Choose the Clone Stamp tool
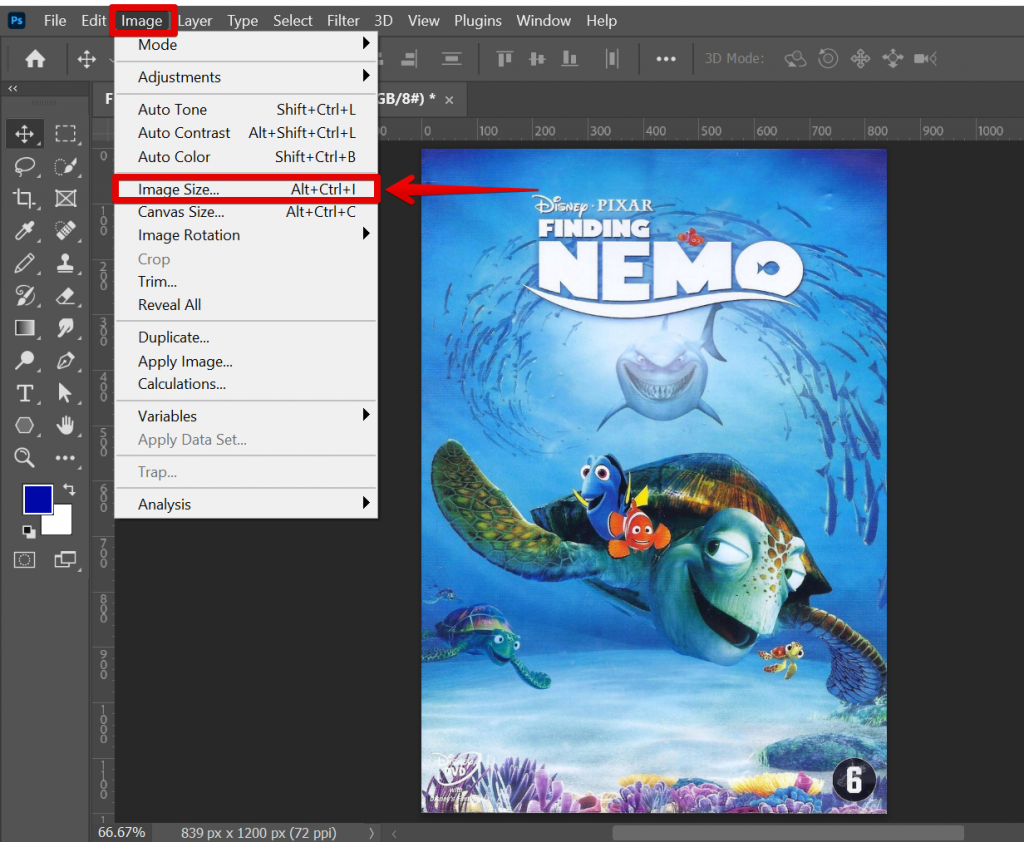Screen dimensions: 1024x842 coord(66,263)
